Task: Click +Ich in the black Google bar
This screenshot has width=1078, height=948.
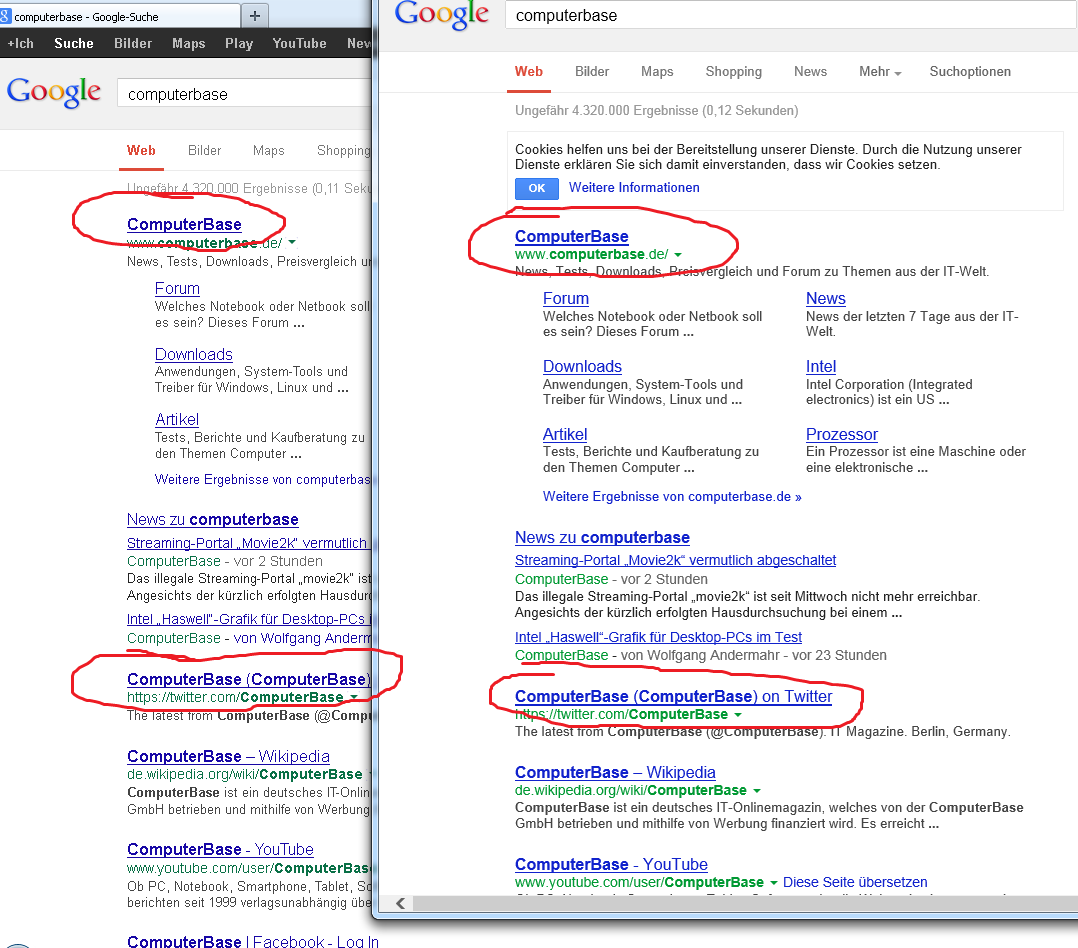Action: coord(21,43)
